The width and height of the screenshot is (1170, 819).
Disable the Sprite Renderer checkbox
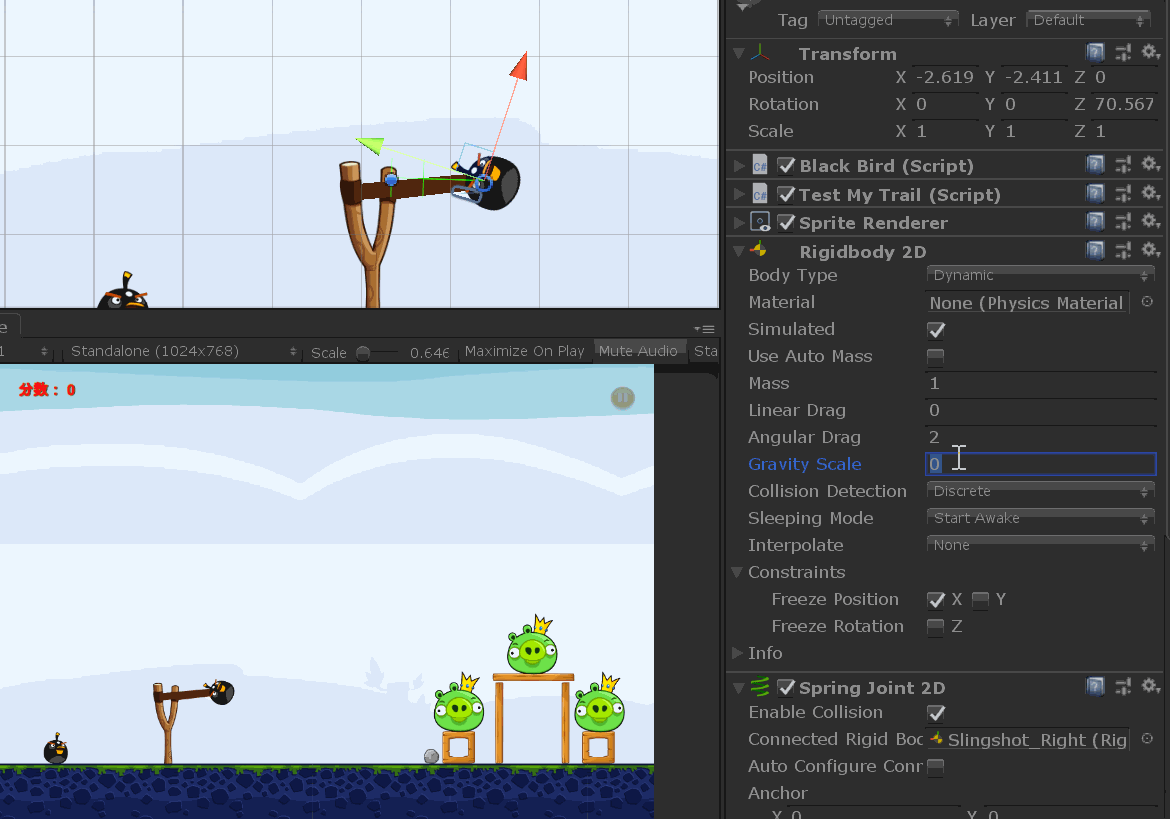pyautogui.click(x=786, y=222)
